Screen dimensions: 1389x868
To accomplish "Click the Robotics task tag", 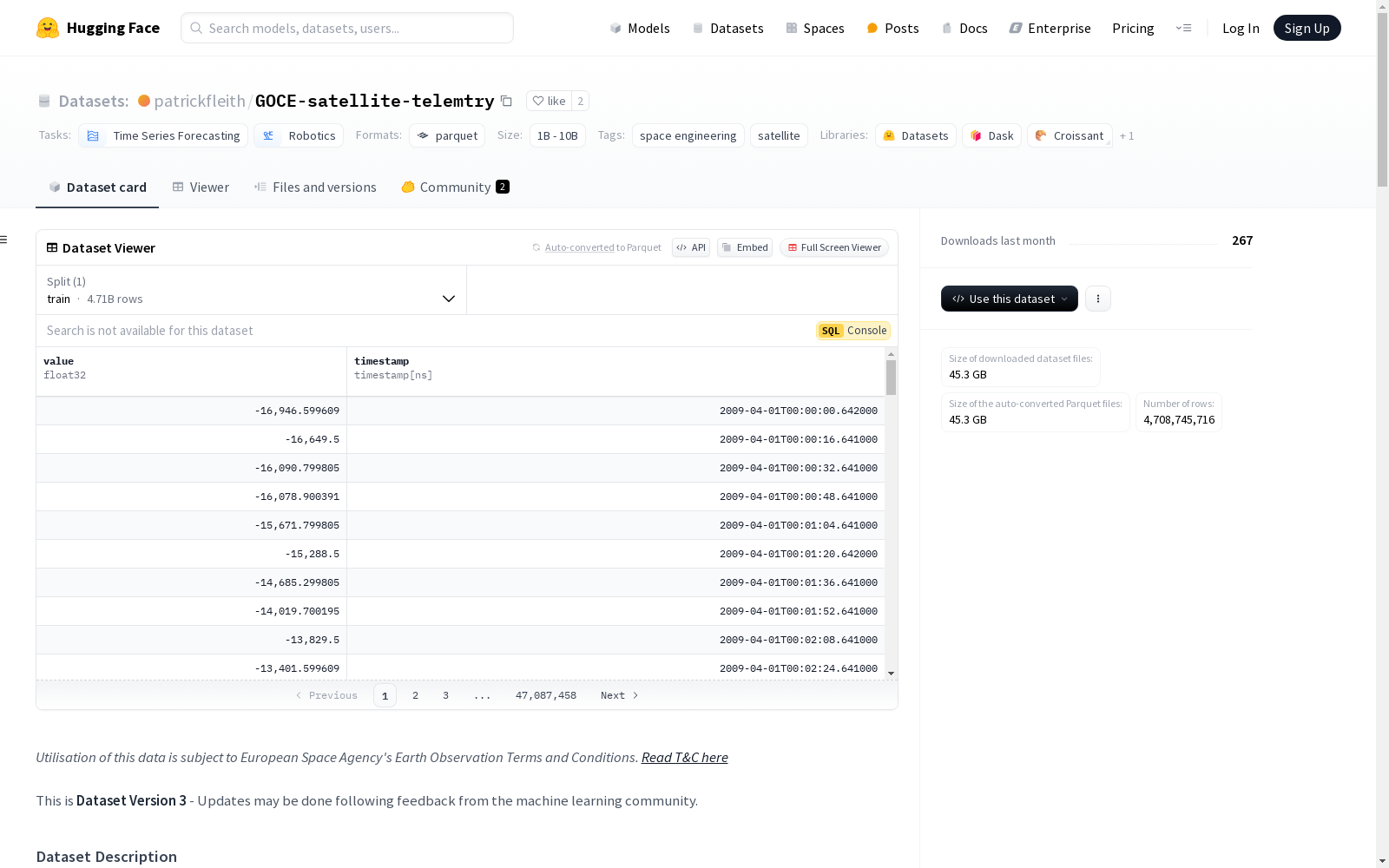I will coord(299,135).
